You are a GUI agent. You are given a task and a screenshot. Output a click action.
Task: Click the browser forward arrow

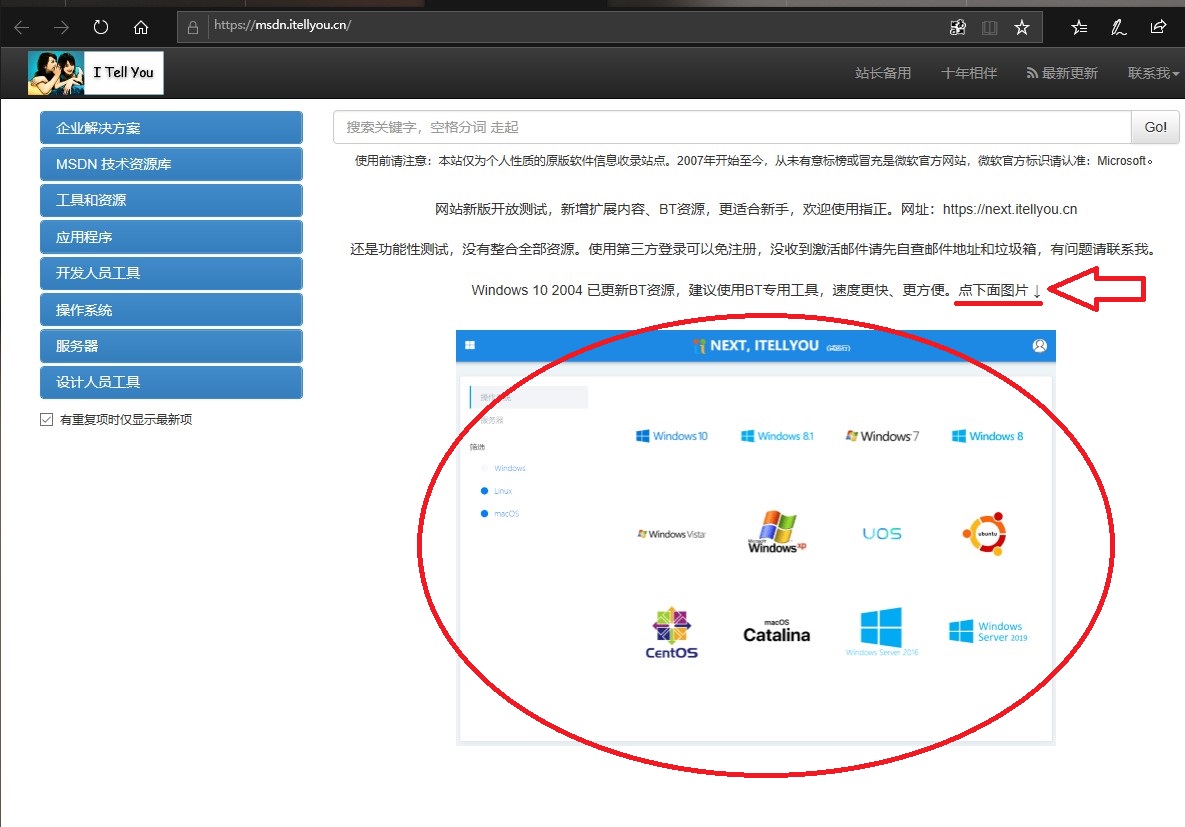point(61,28)
